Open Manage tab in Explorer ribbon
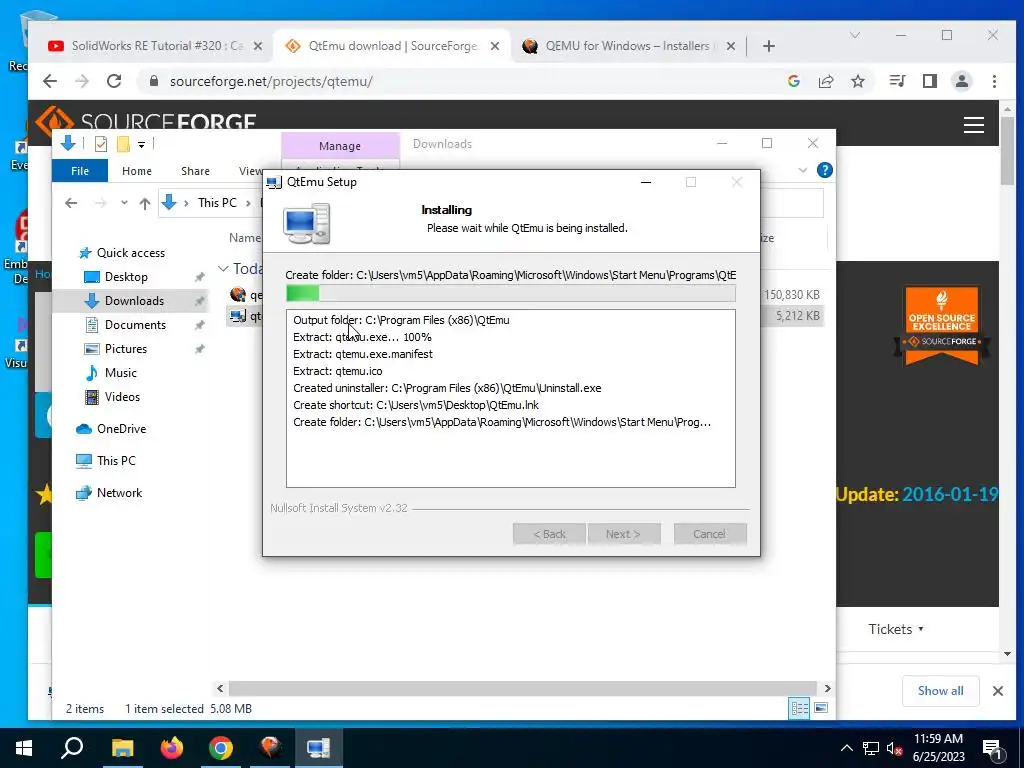1024x768 pixels. [x=340, y=146]
